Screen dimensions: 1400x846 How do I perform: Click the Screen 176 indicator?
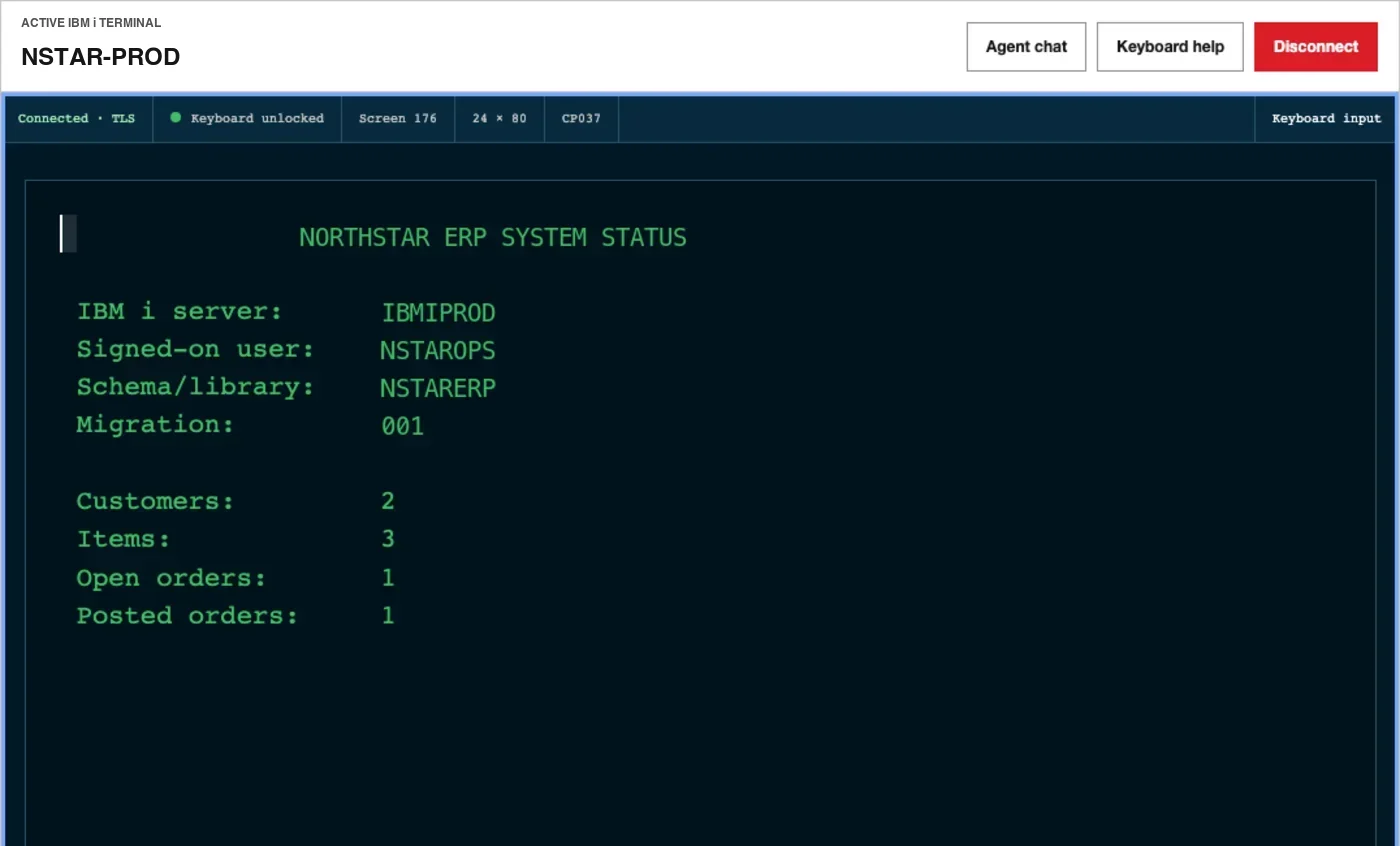click(x=398, y=118)
